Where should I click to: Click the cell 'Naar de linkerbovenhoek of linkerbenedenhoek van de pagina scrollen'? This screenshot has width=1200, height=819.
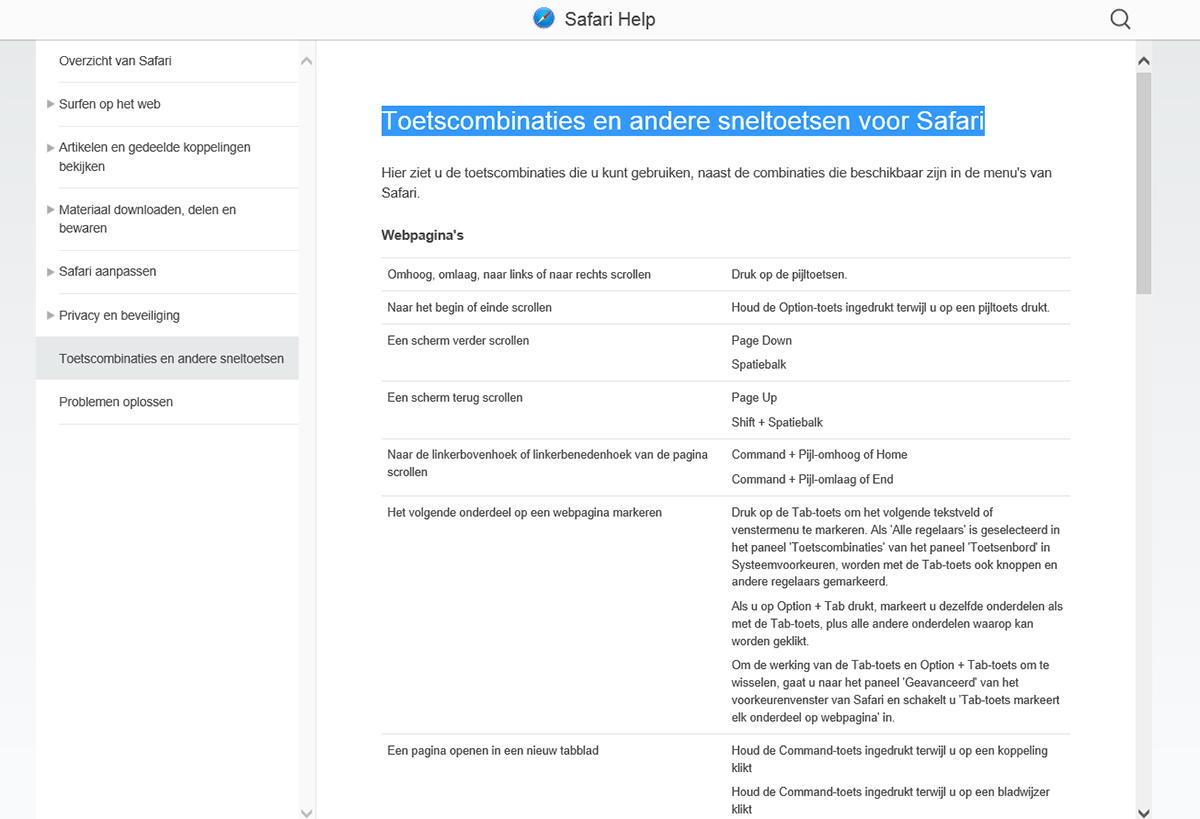point(548,463)
